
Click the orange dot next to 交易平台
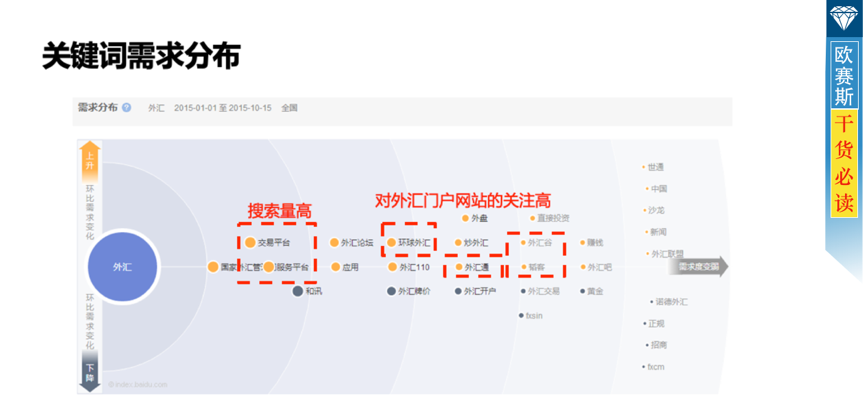250,242
